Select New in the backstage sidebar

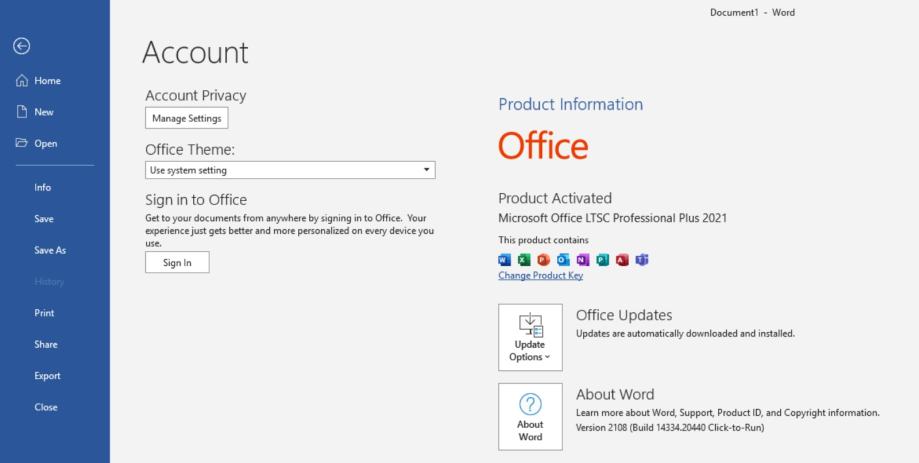[x=35, y=112]
